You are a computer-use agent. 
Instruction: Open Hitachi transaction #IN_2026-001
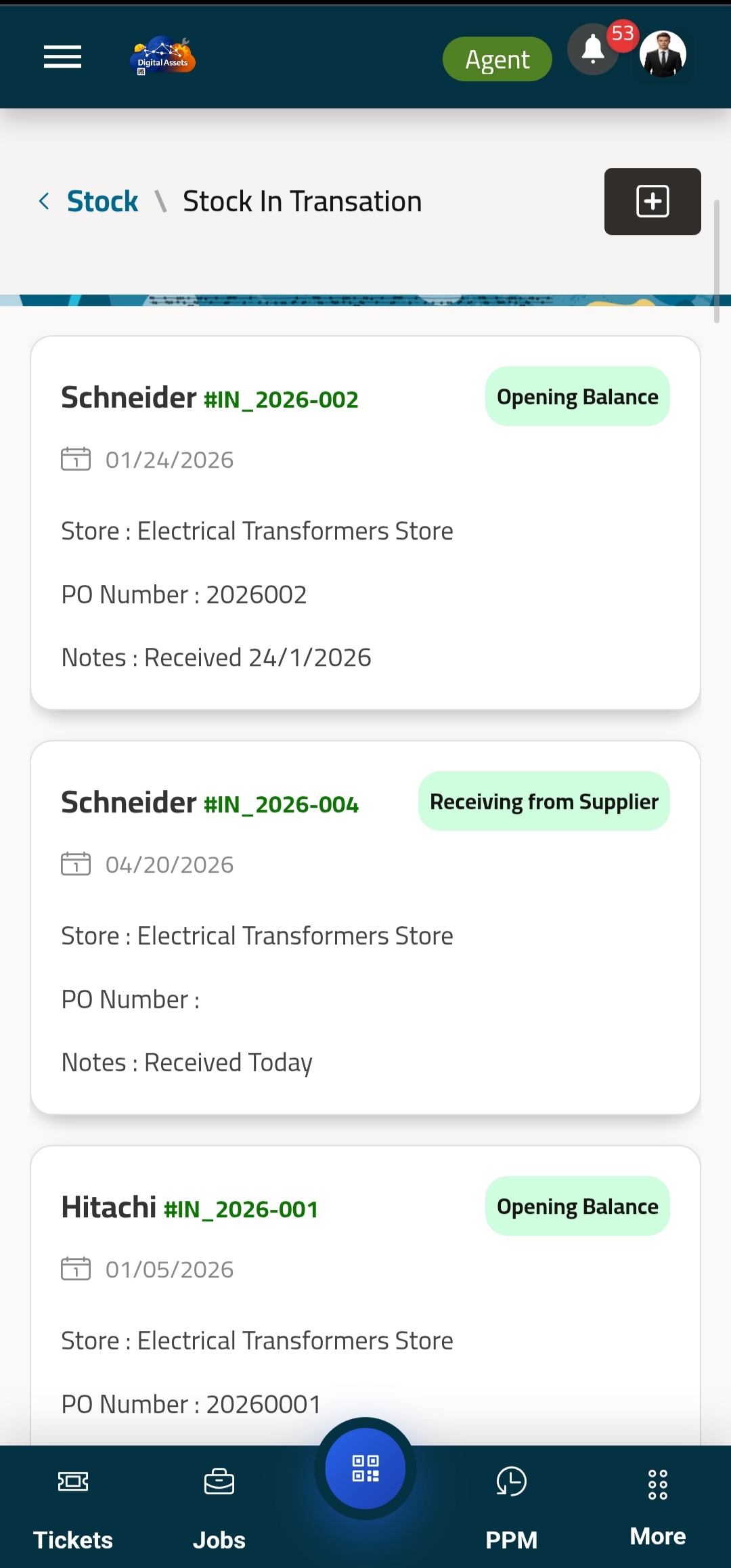pos(241,1209)
